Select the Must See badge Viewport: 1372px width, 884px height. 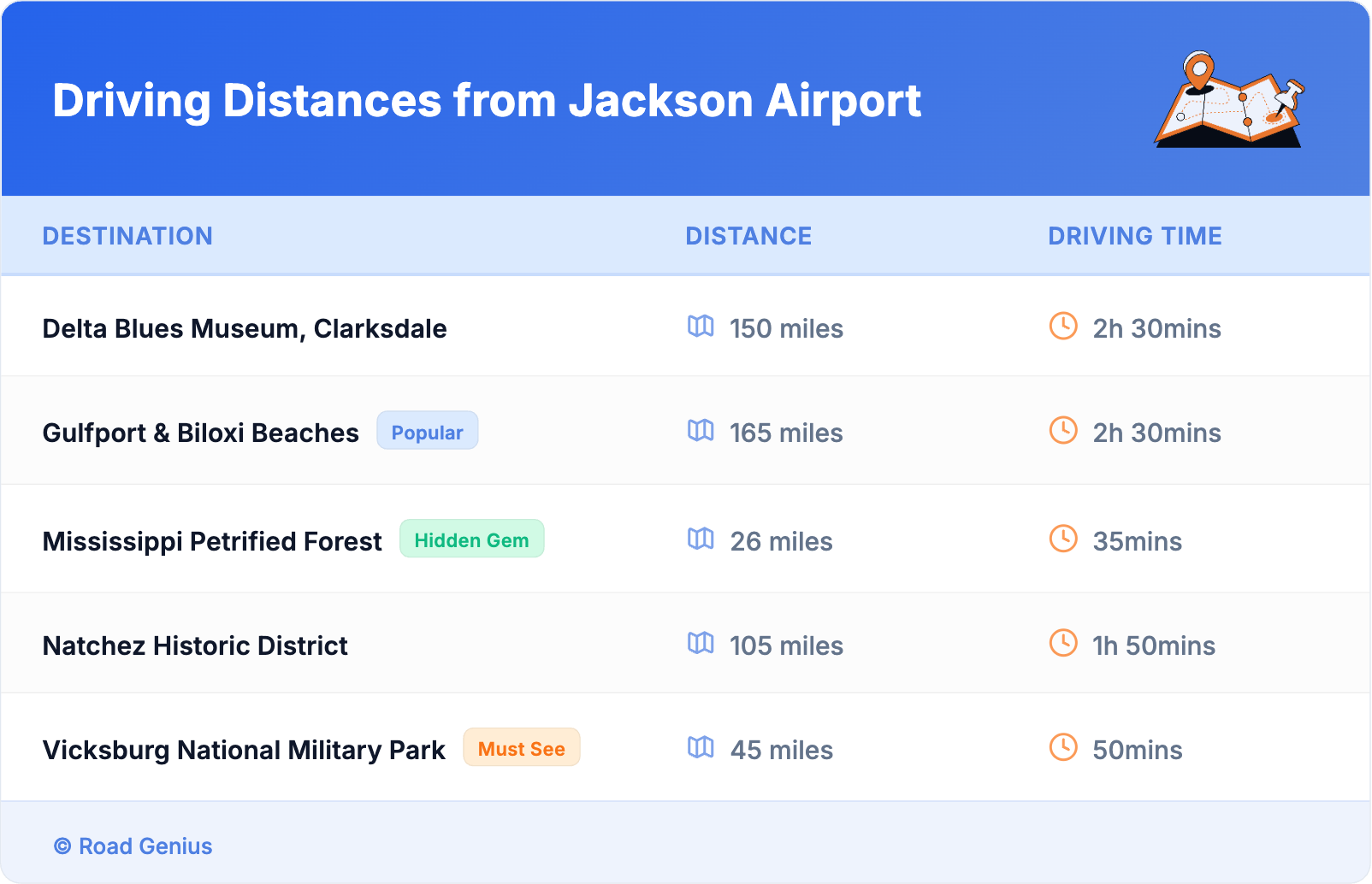tap(521, 748)
